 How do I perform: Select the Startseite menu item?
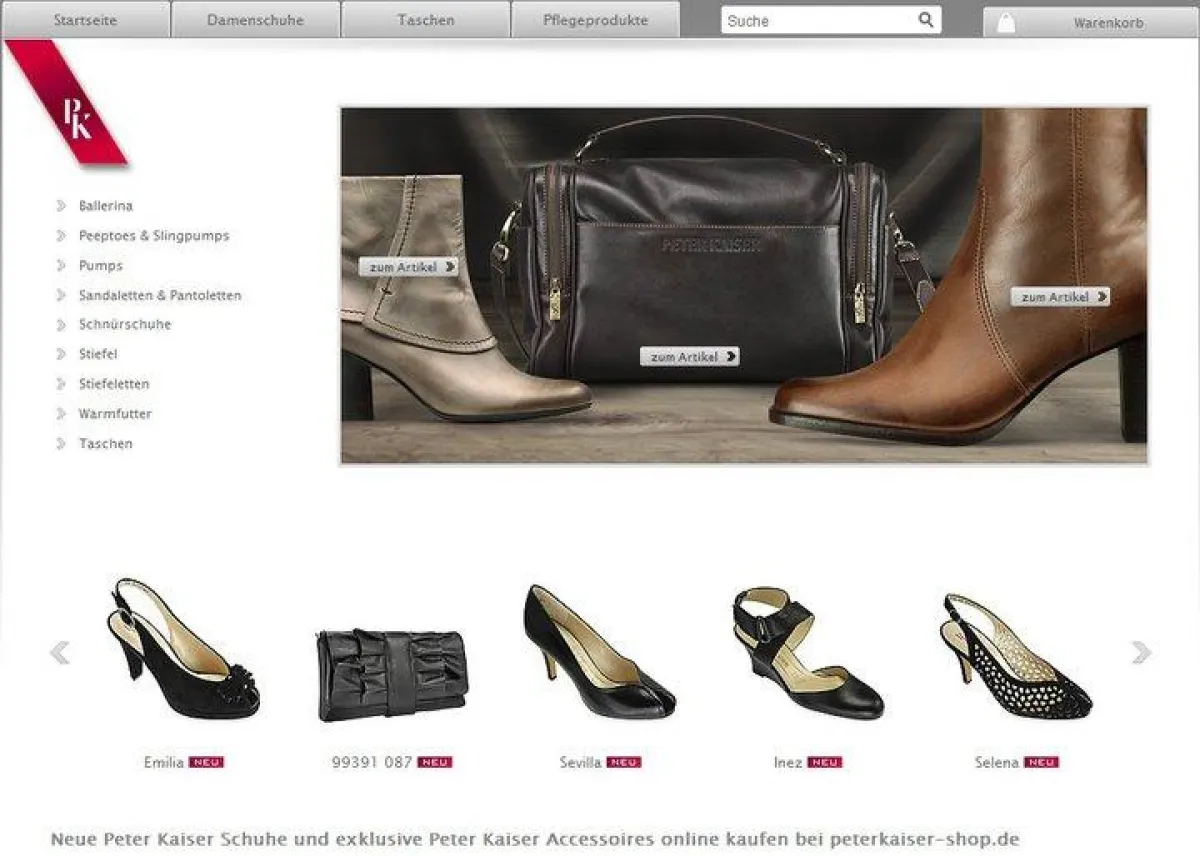click(87, 19)
